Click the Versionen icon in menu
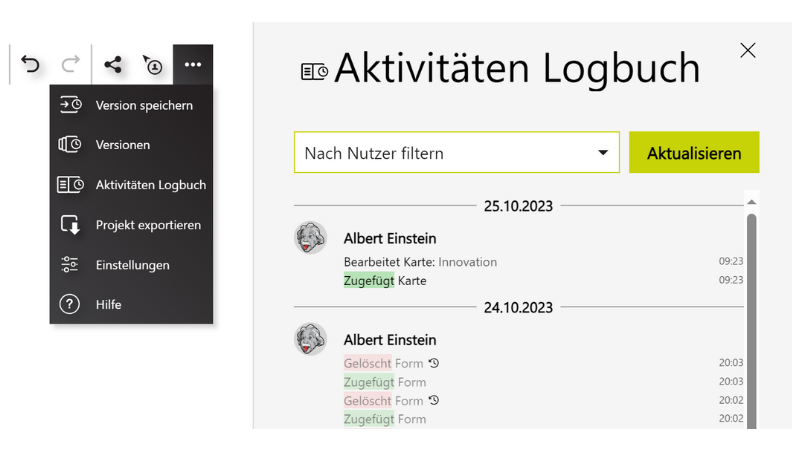The width and height of the screenshot is (800, 450). click(70, 144)
